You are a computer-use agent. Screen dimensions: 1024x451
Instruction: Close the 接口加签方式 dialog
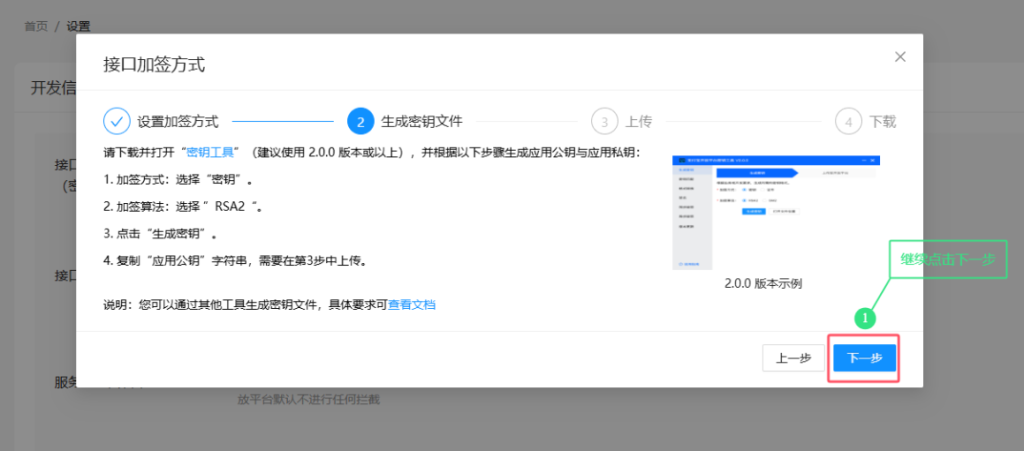tap(900, 57)
